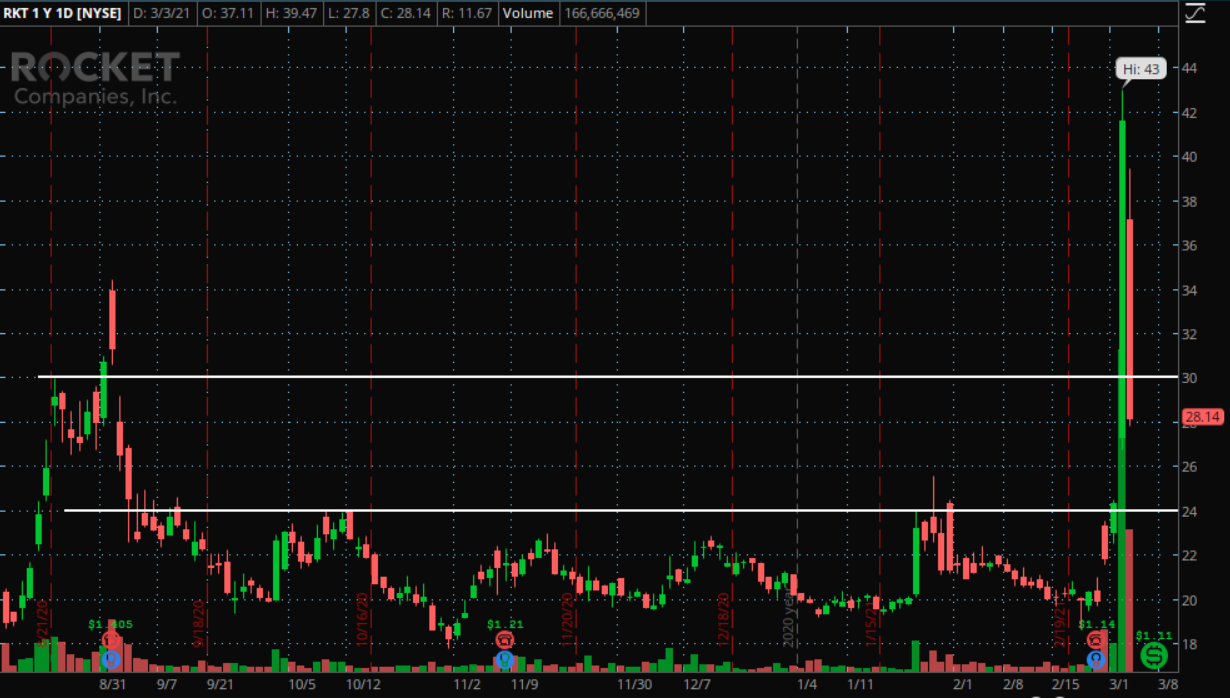Click the 18 label on the price axis

tap(1191, 644)
